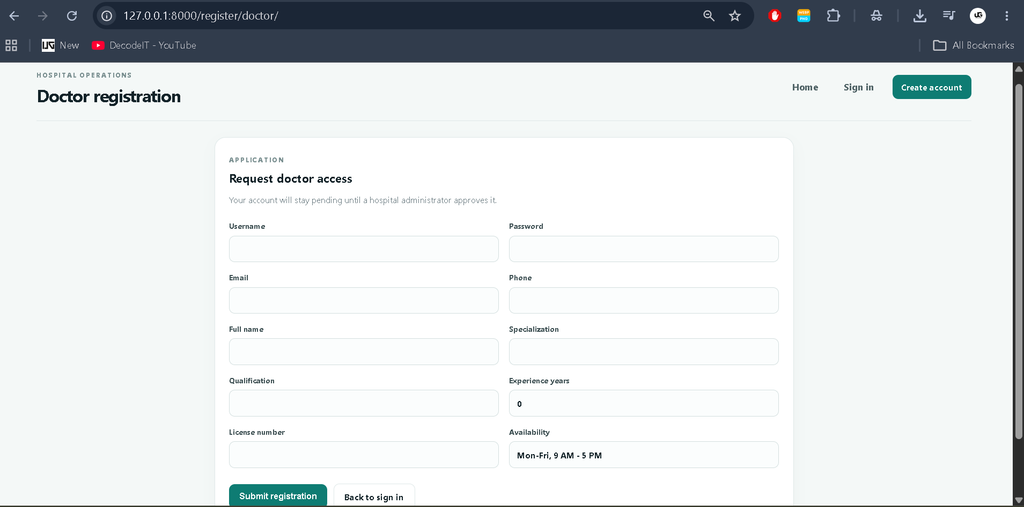Open the Chrome three-dot menu
Image resolution: width=1024 pixels, height=507 pixels.
click(x=1006, y=16)
